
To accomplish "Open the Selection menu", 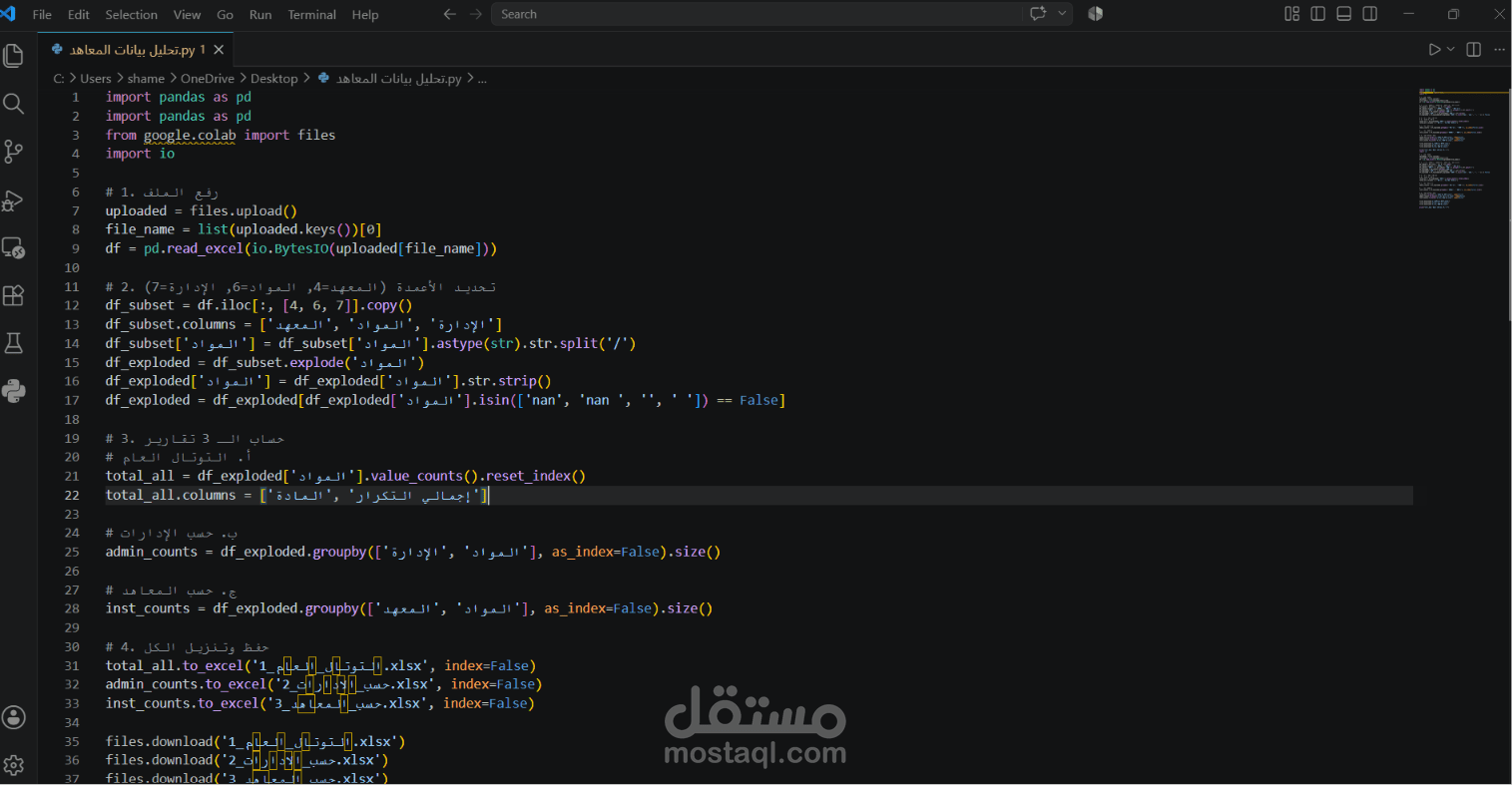I will (x=132, y=15).
